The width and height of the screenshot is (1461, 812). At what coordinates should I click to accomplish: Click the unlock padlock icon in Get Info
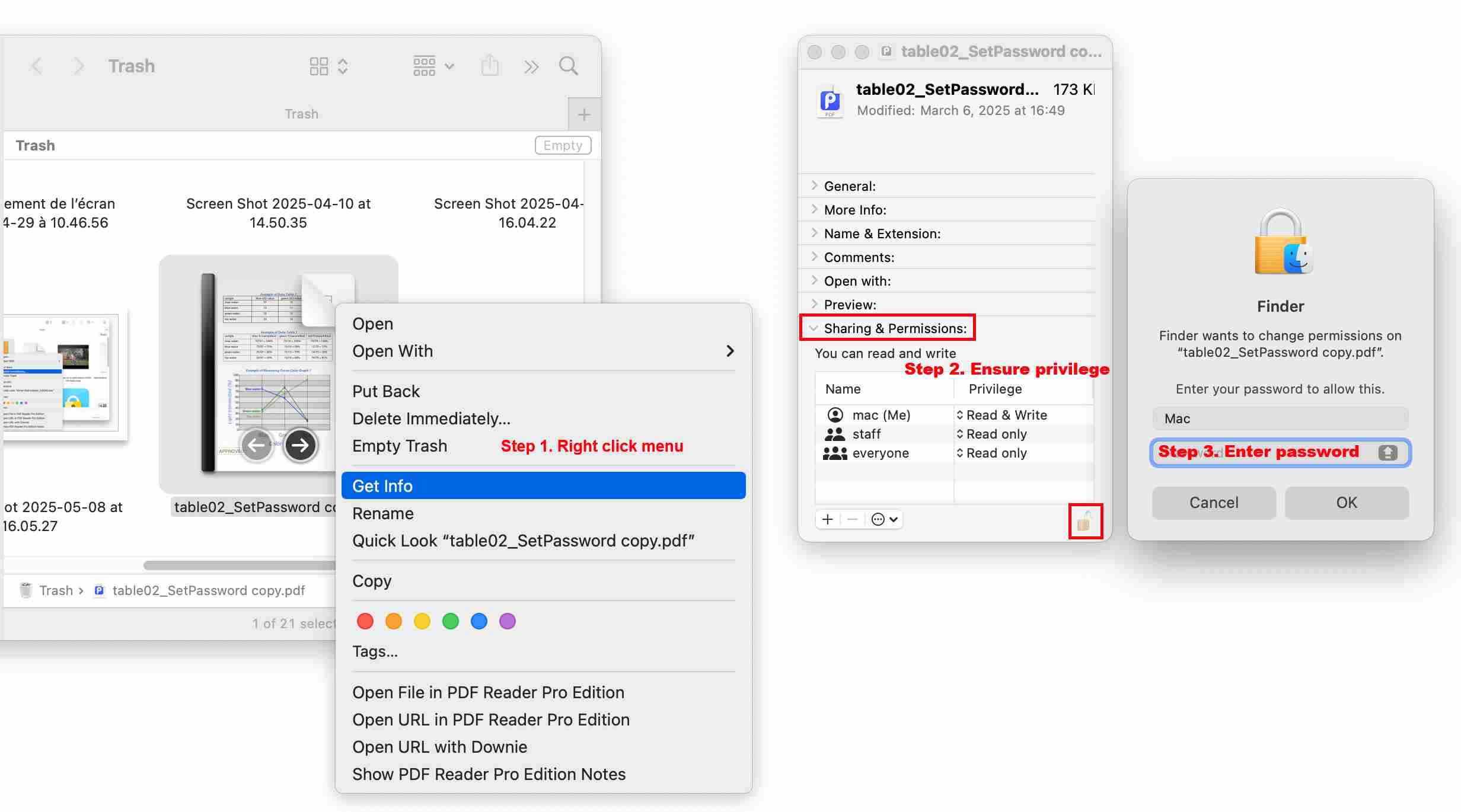point(1084,522)
